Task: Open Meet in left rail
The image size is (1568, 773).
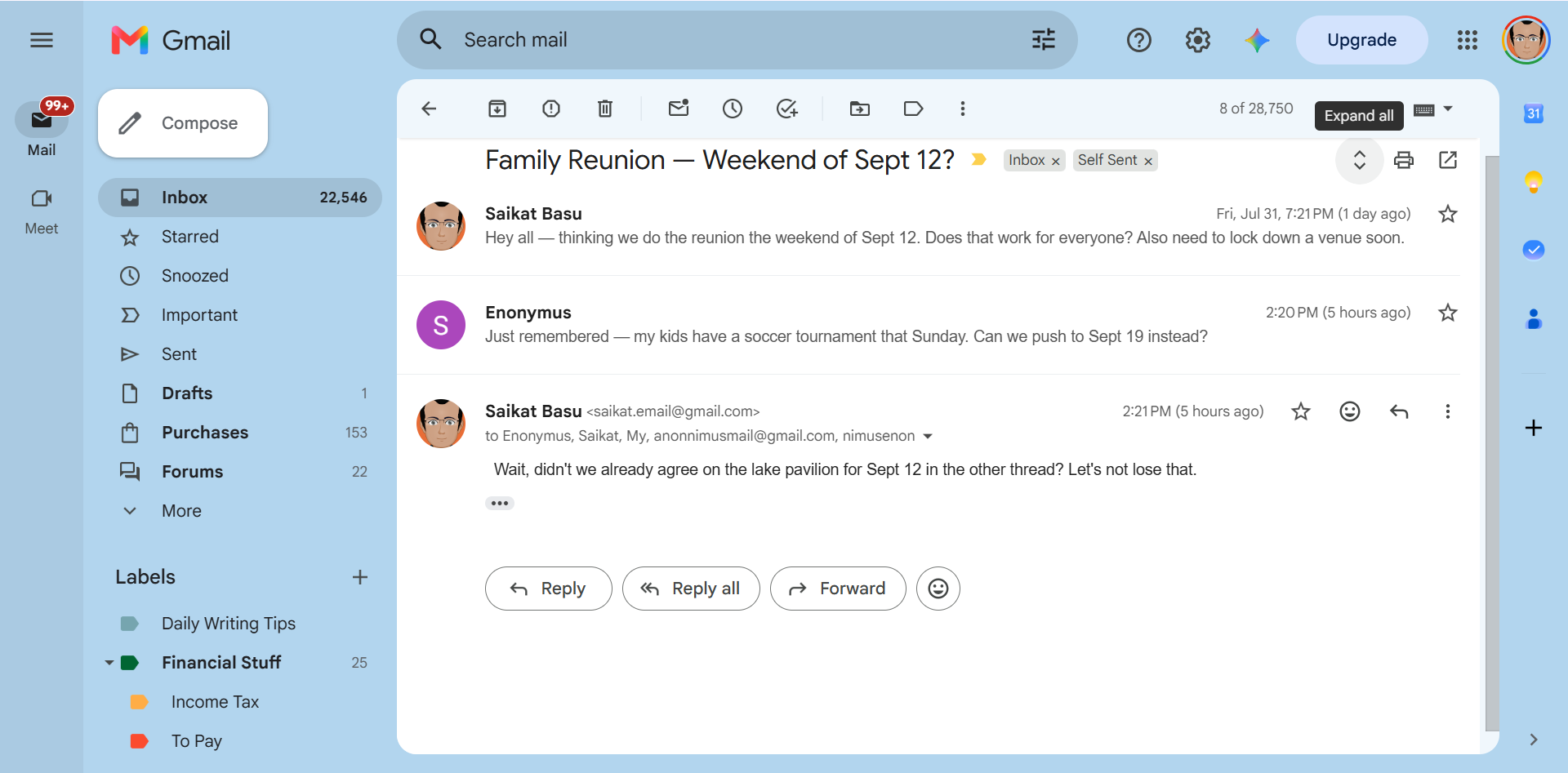Action: pyautogui.click(x=42, y=211)
